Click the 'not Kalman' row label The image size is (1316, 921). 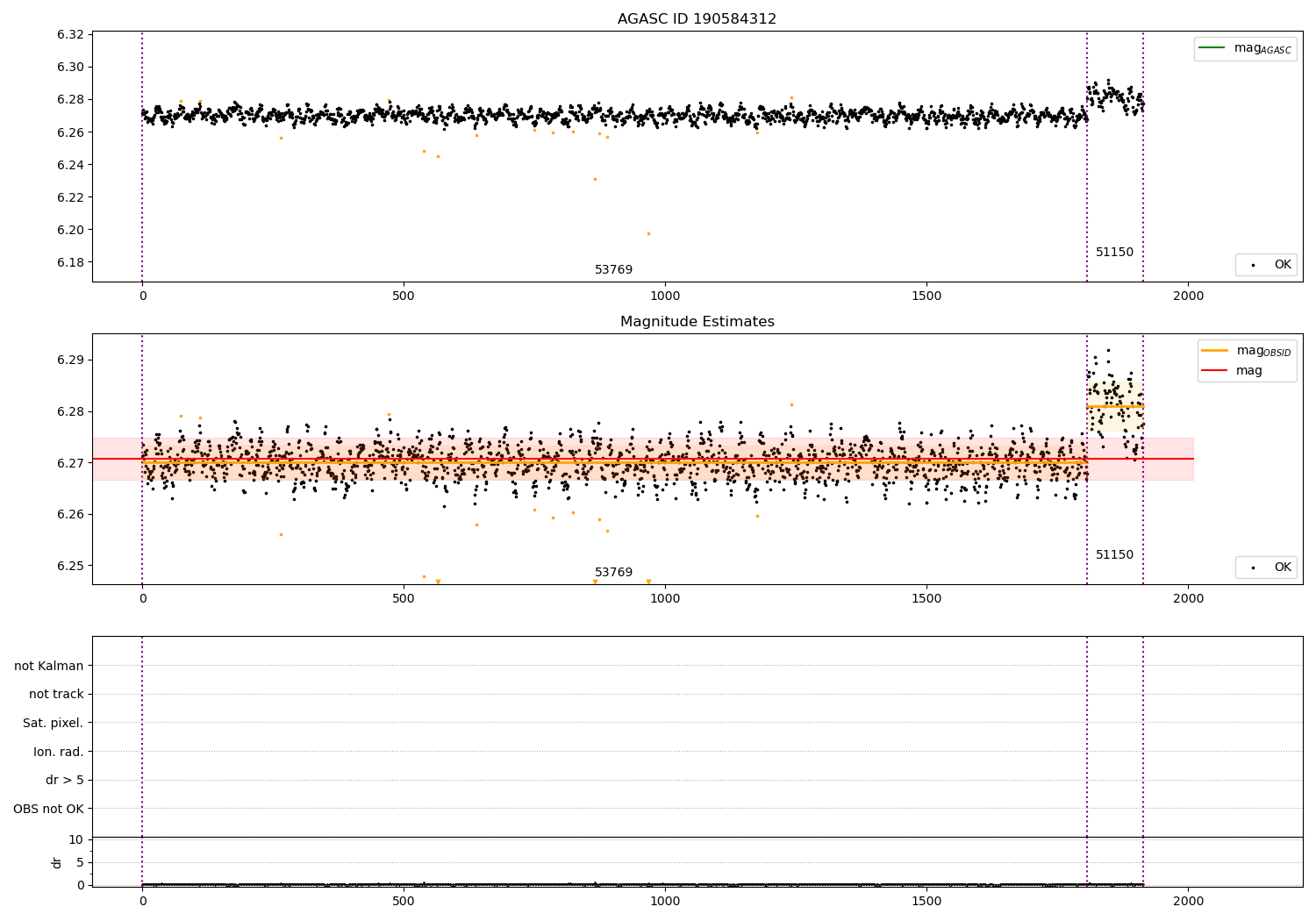point(49,667)
